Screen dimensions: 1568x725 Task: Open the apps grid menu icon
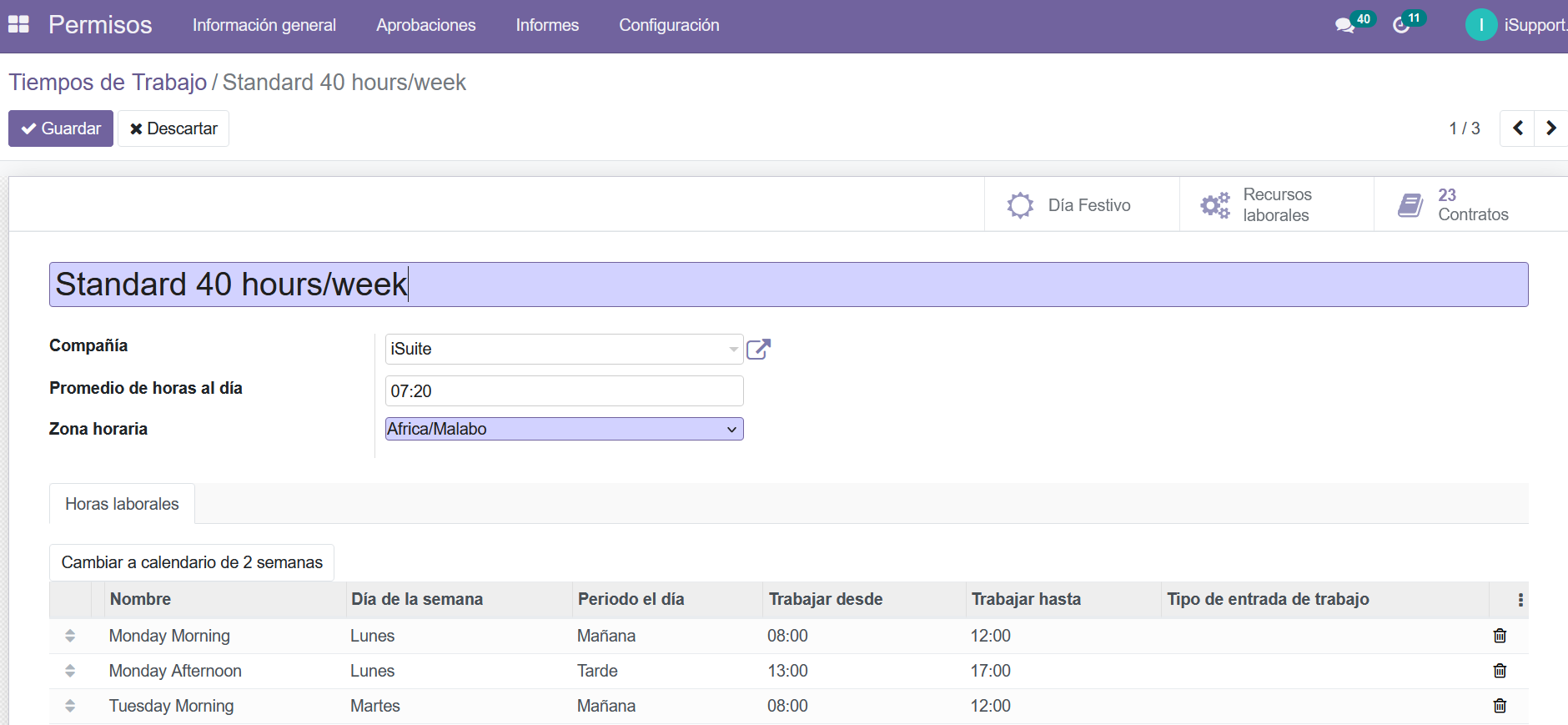coord(18,25)
